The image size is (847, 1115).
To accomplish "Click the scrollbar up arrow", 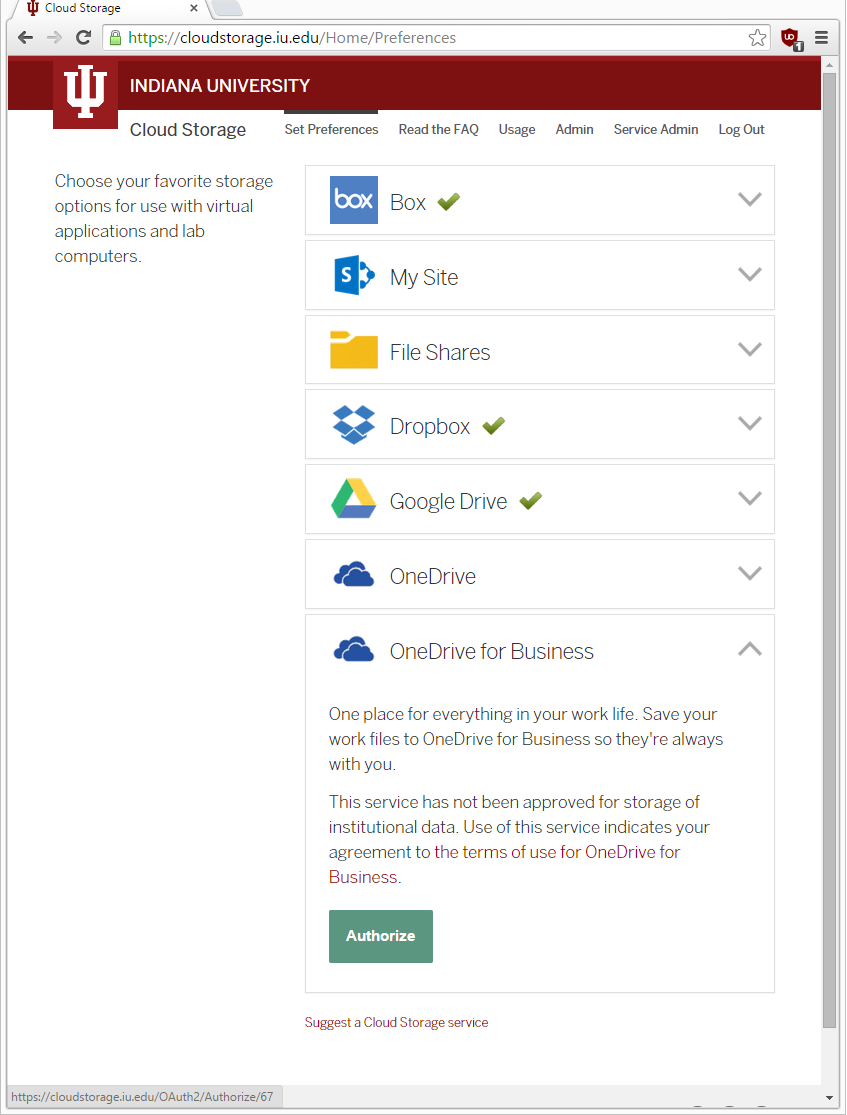I will click(829, 65).
